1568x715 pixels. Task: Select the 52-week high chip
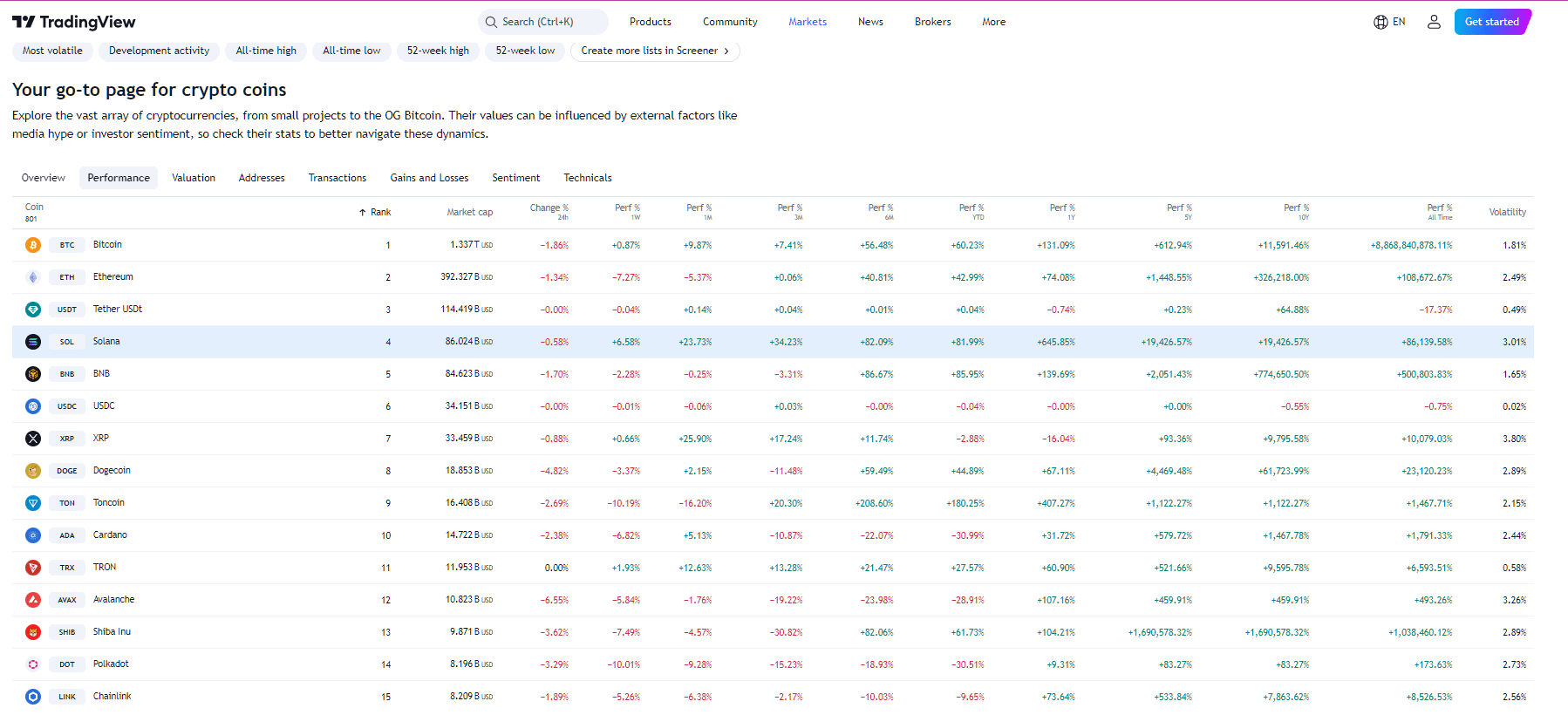438,51
